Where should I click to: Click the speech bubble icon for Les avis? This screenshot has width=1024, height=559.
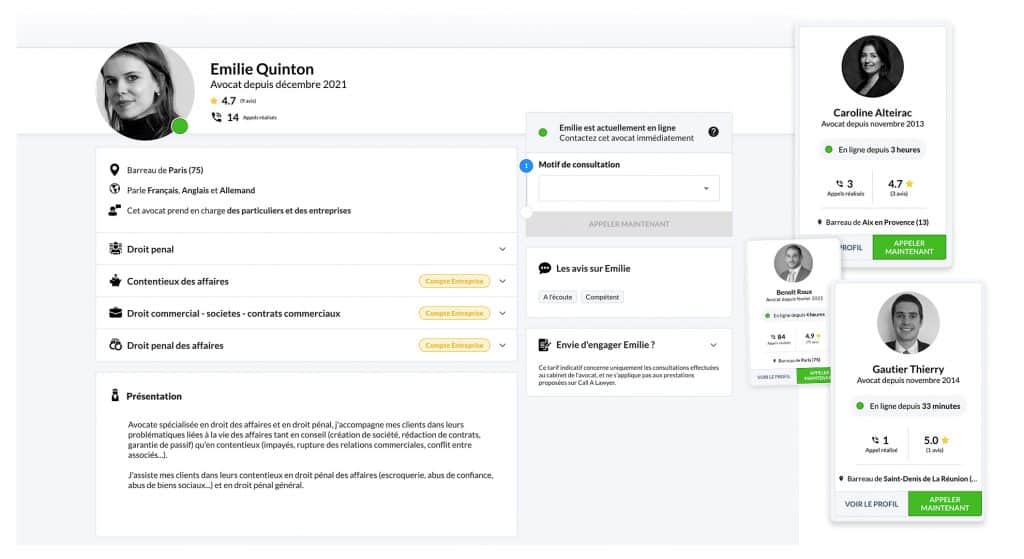[545, 268]
